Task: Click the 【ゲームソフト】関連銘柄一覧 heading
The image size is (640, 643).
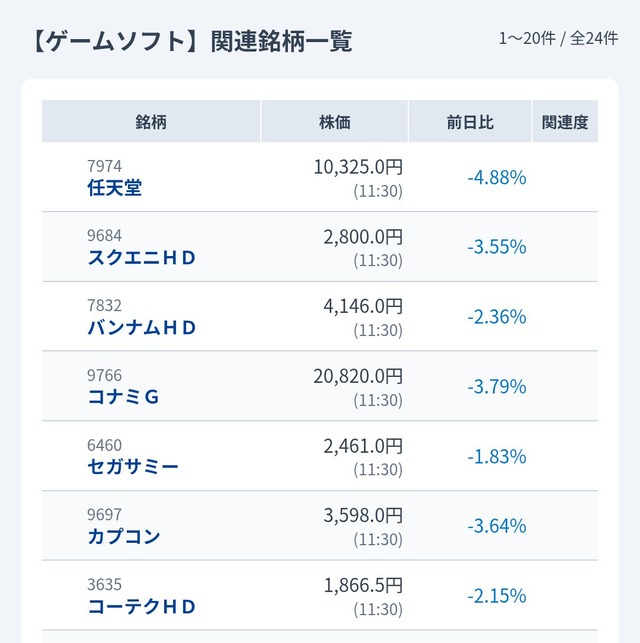Action: pos(186,41)
